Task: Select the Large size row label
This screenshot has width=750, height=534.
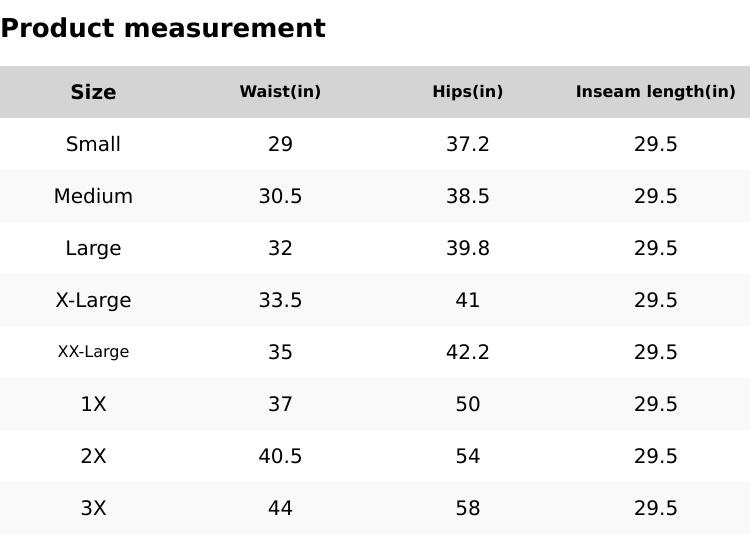Action: (93, 248)
